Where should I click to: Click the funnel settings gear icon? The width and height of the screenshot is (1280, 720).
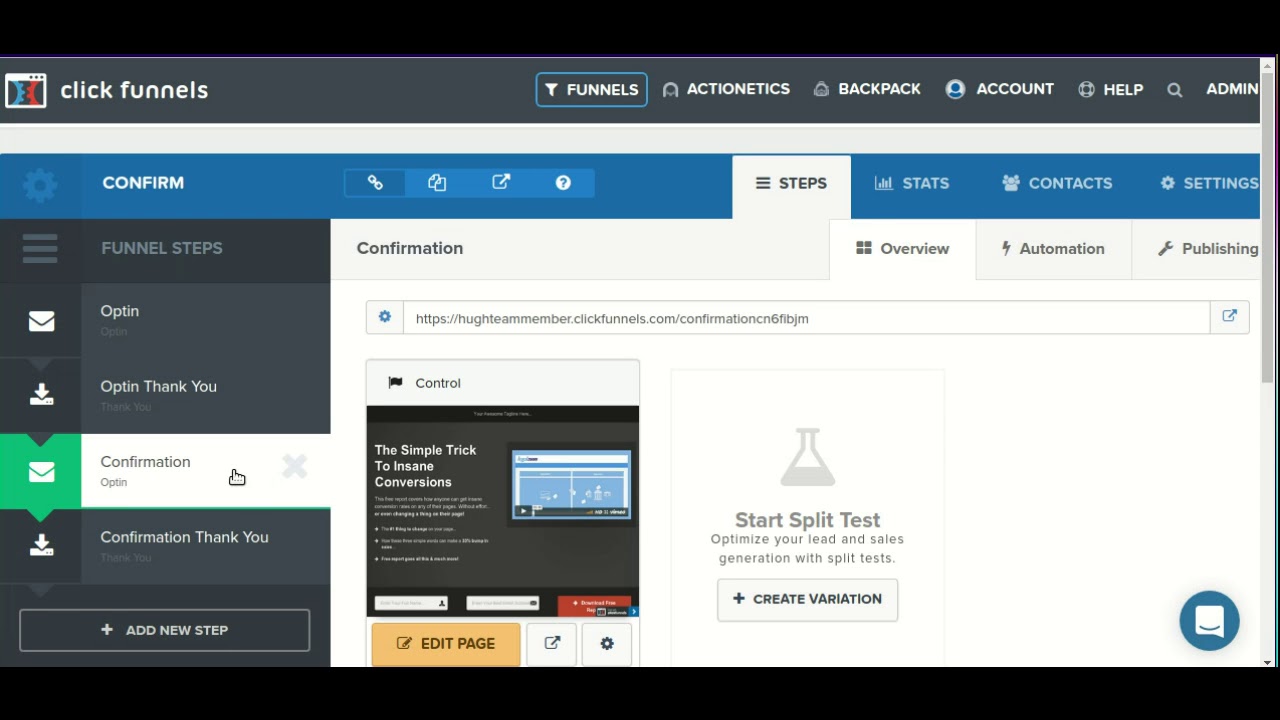pyautogui.click(x=40, y=185)
